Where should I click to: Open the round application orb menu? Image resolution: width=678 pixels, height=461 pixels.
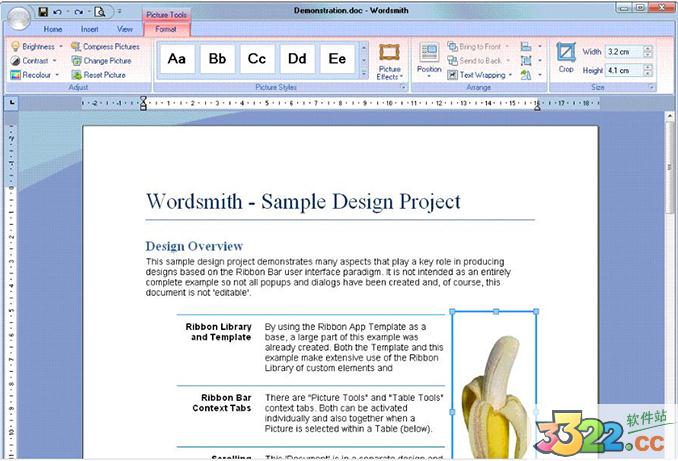coord(18,18)
